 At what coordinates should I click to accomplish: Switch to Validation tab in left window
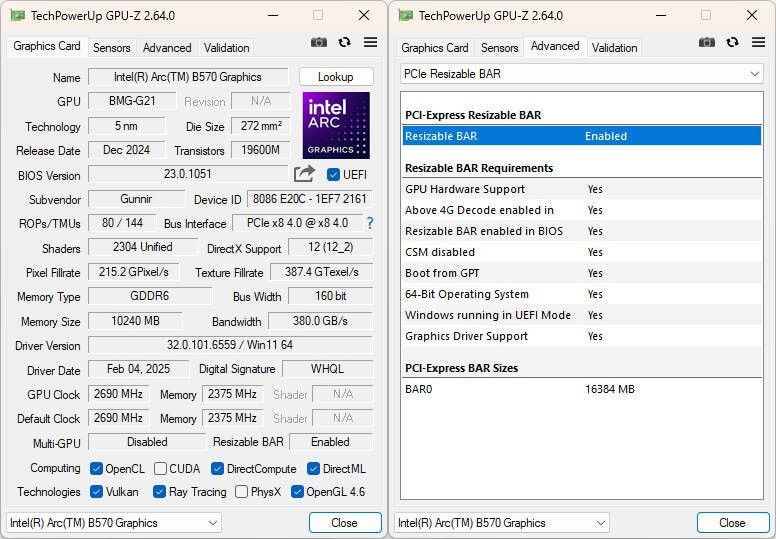pos(226,48)
